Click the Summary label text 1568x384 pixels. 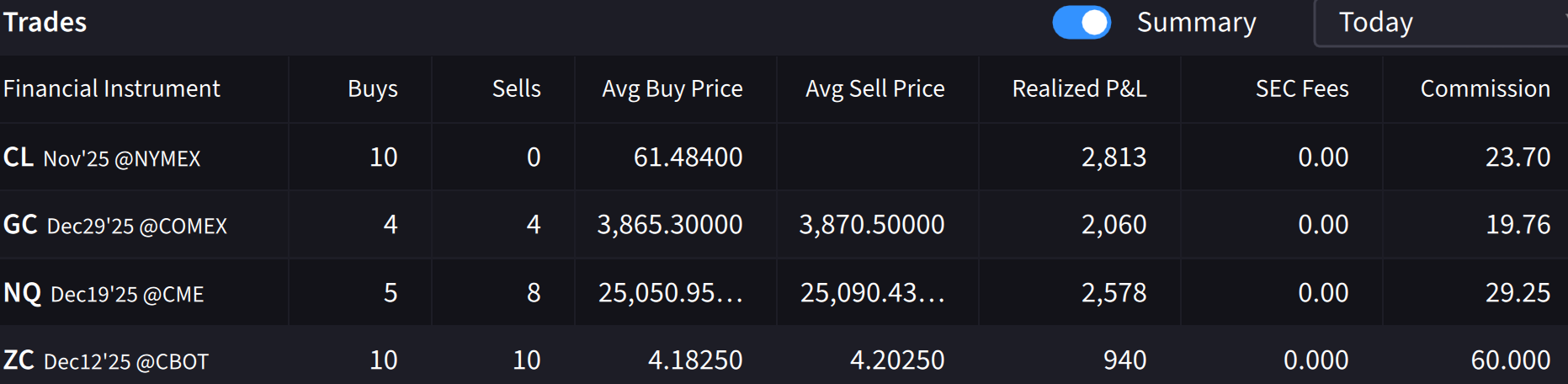[1196, 23]
